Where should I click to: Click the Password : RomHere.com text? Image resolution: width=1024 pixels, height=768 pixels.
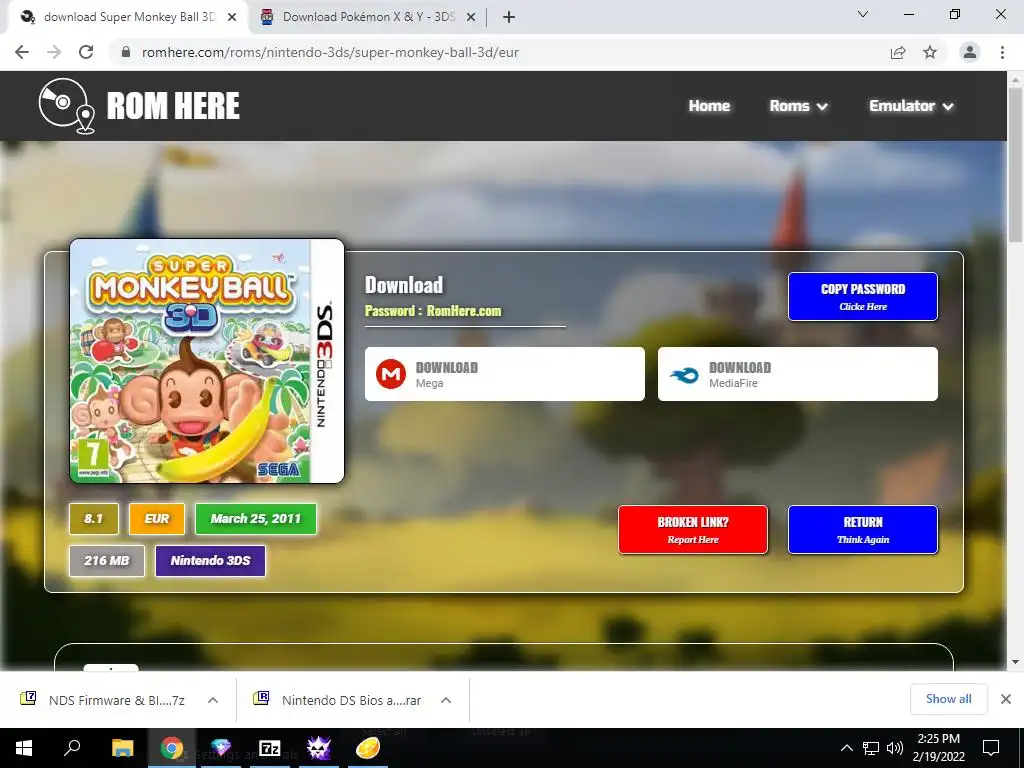click(x=433, y=311)
